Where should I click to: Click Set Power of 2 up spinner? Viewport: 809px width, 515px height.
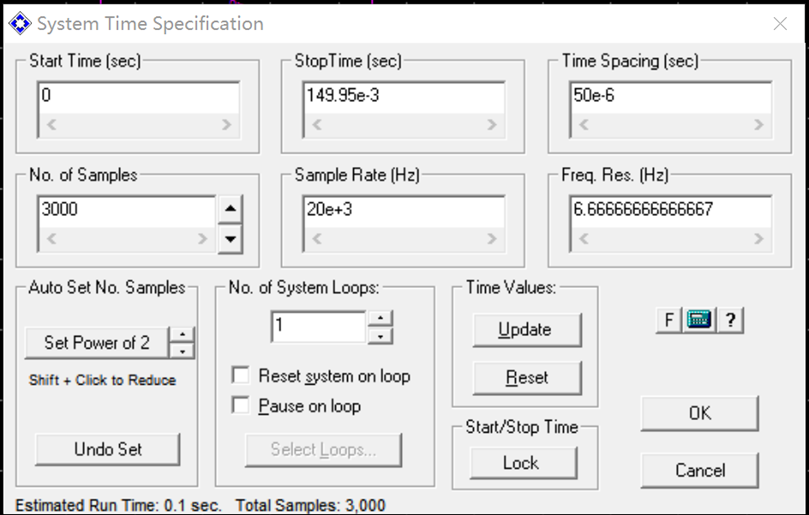point(182,335)
